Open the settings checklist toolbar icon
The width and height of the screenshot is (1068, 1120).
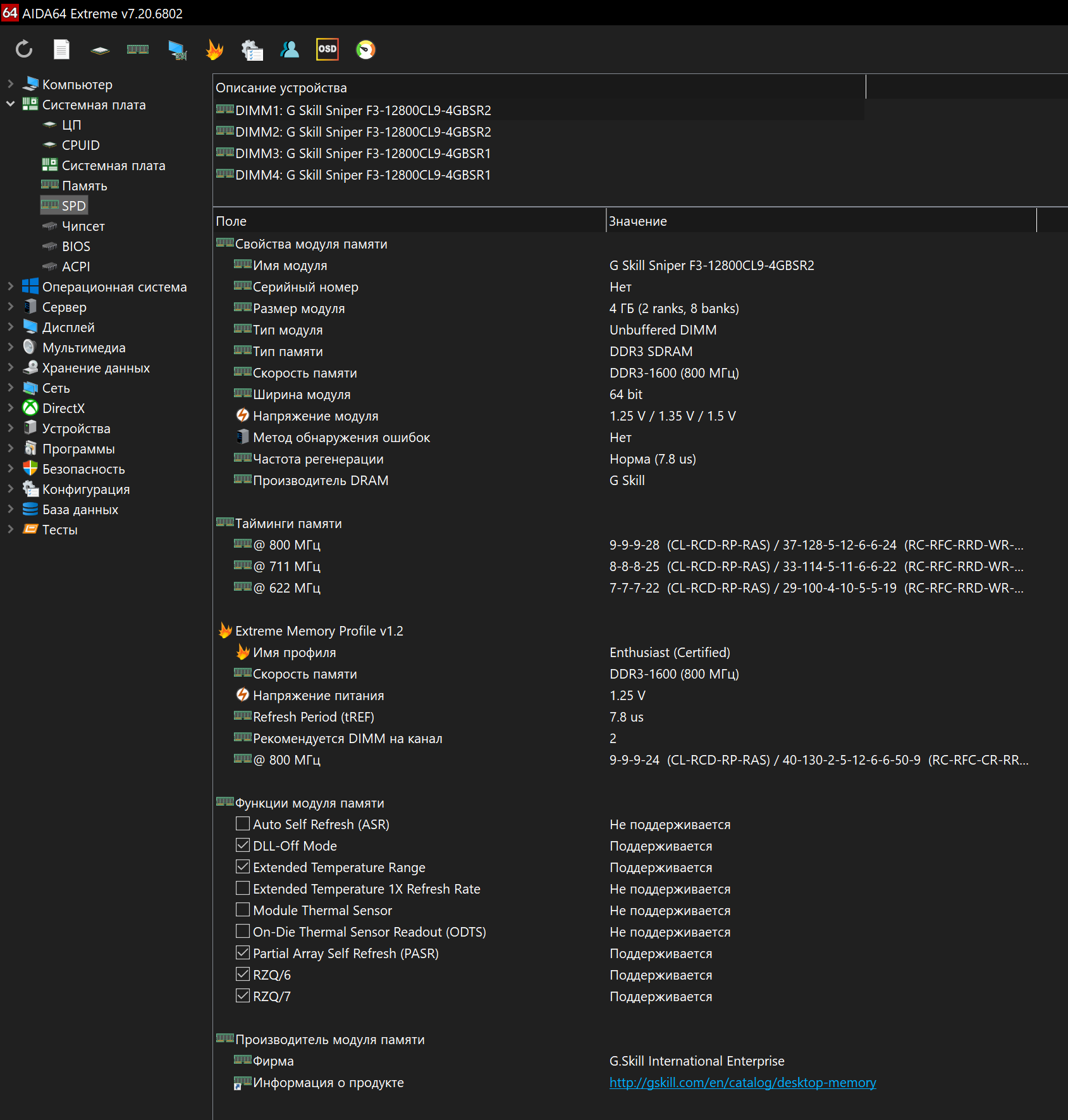pos(252,50)
